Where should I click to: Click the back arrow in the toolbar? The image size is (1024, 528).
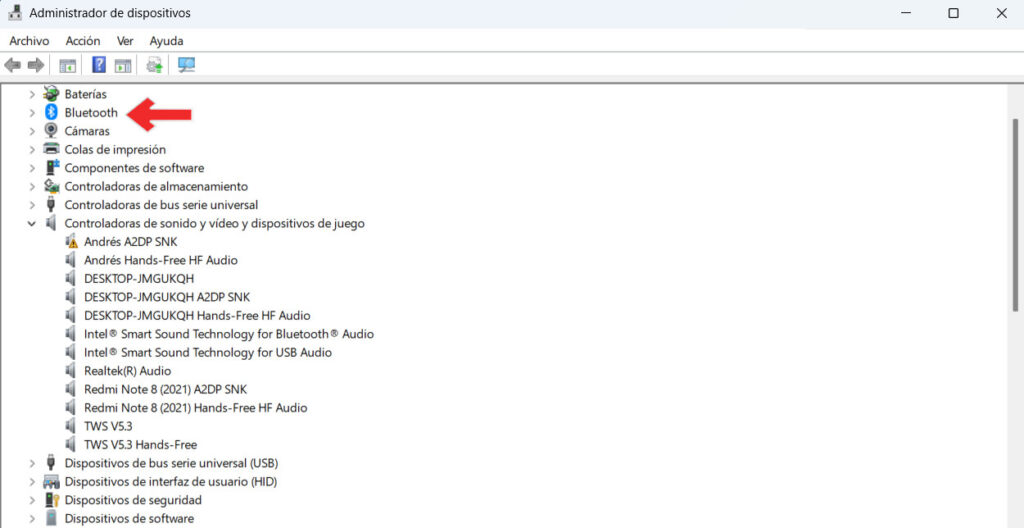(x=12, y=65)
